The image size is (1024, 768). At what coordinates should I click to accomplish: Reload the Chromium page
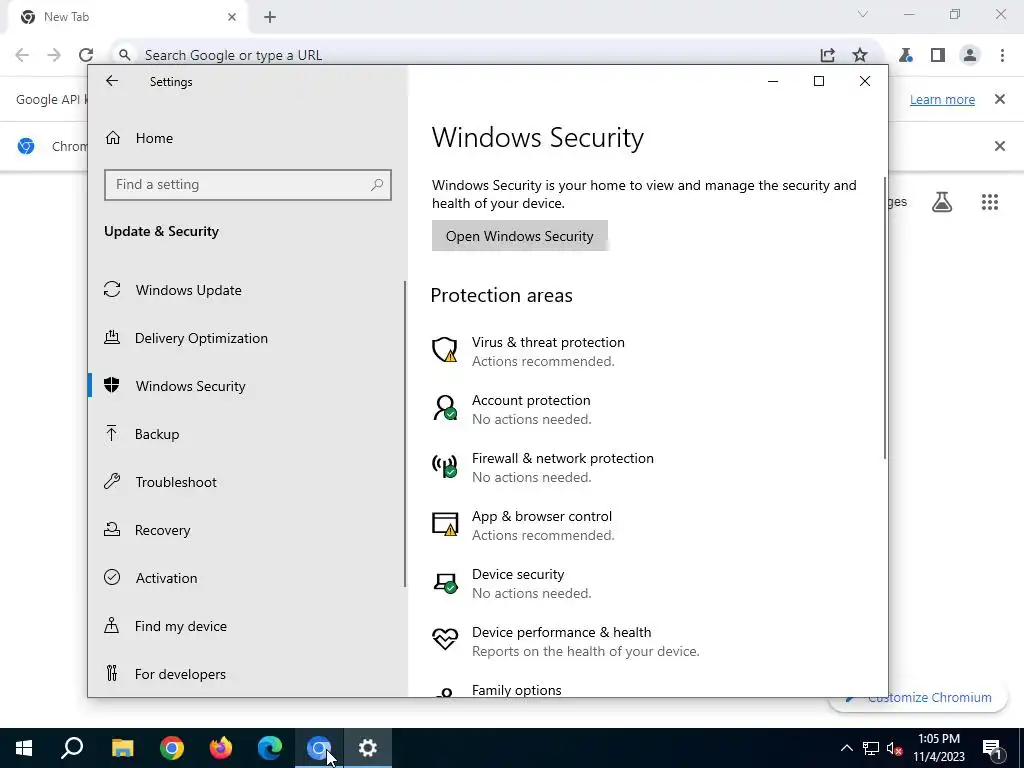coord(86,55)
